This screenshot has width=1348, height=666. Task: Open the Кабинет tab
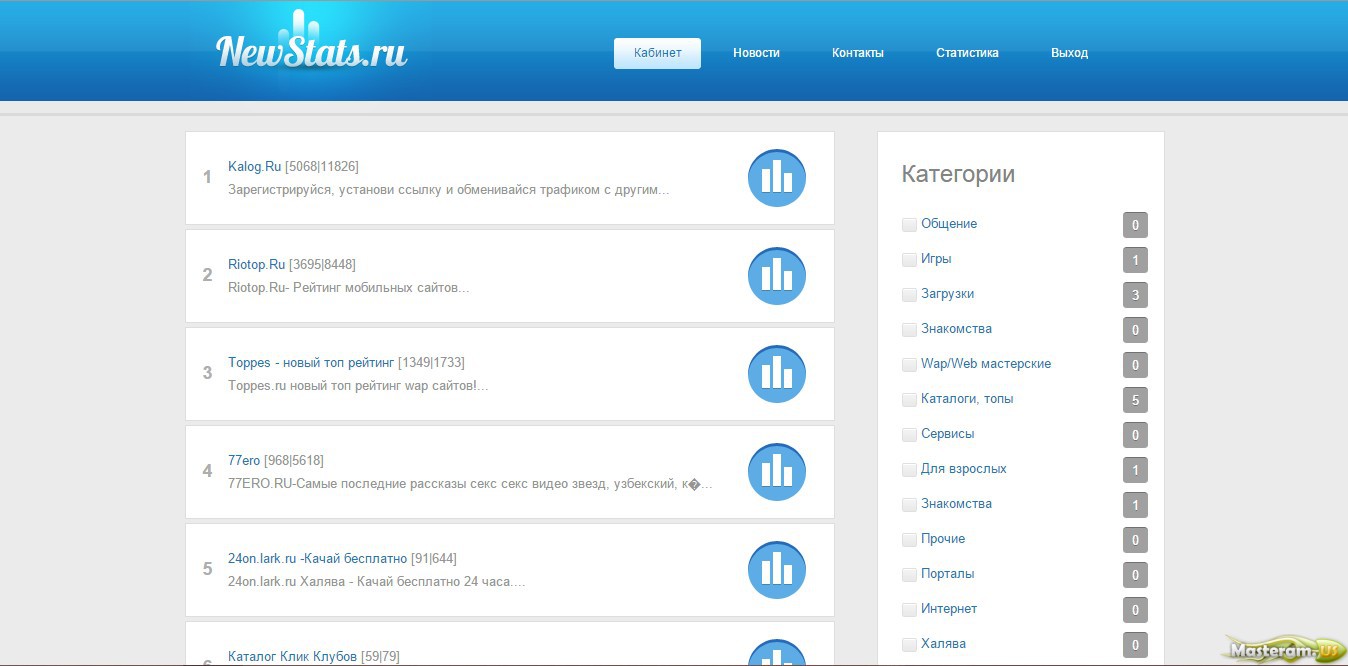point(657,53)
